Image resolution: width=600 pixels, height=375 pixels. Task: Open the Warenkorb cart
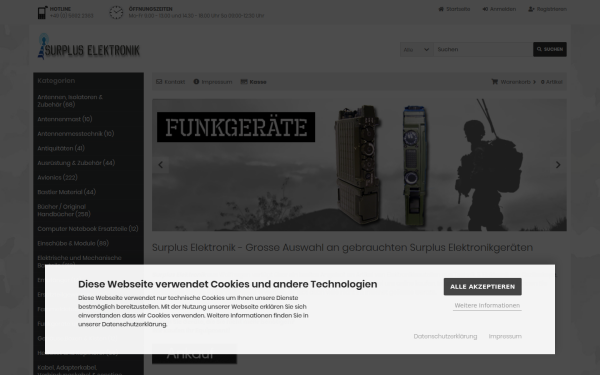click(514, 82)
